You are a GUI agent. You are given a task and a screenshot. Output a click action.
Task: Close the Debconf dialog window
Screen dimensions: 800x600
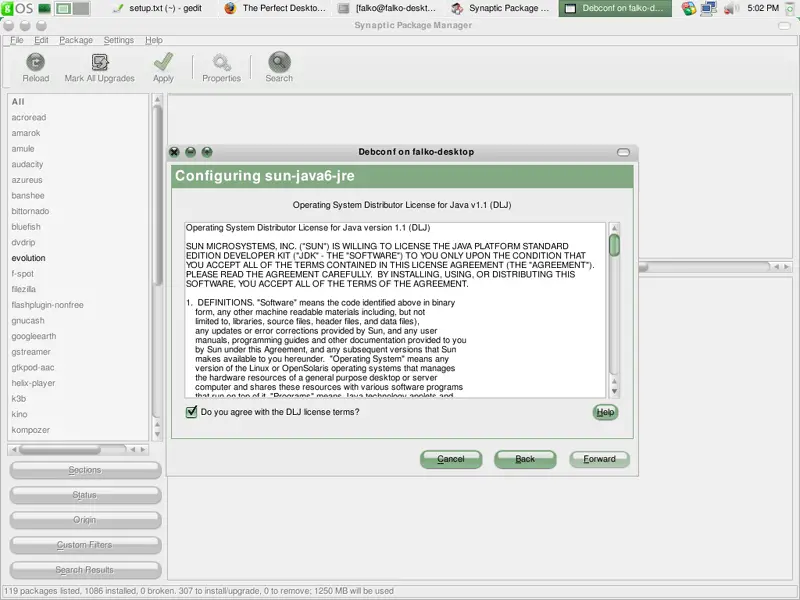[x=174, y=152]
